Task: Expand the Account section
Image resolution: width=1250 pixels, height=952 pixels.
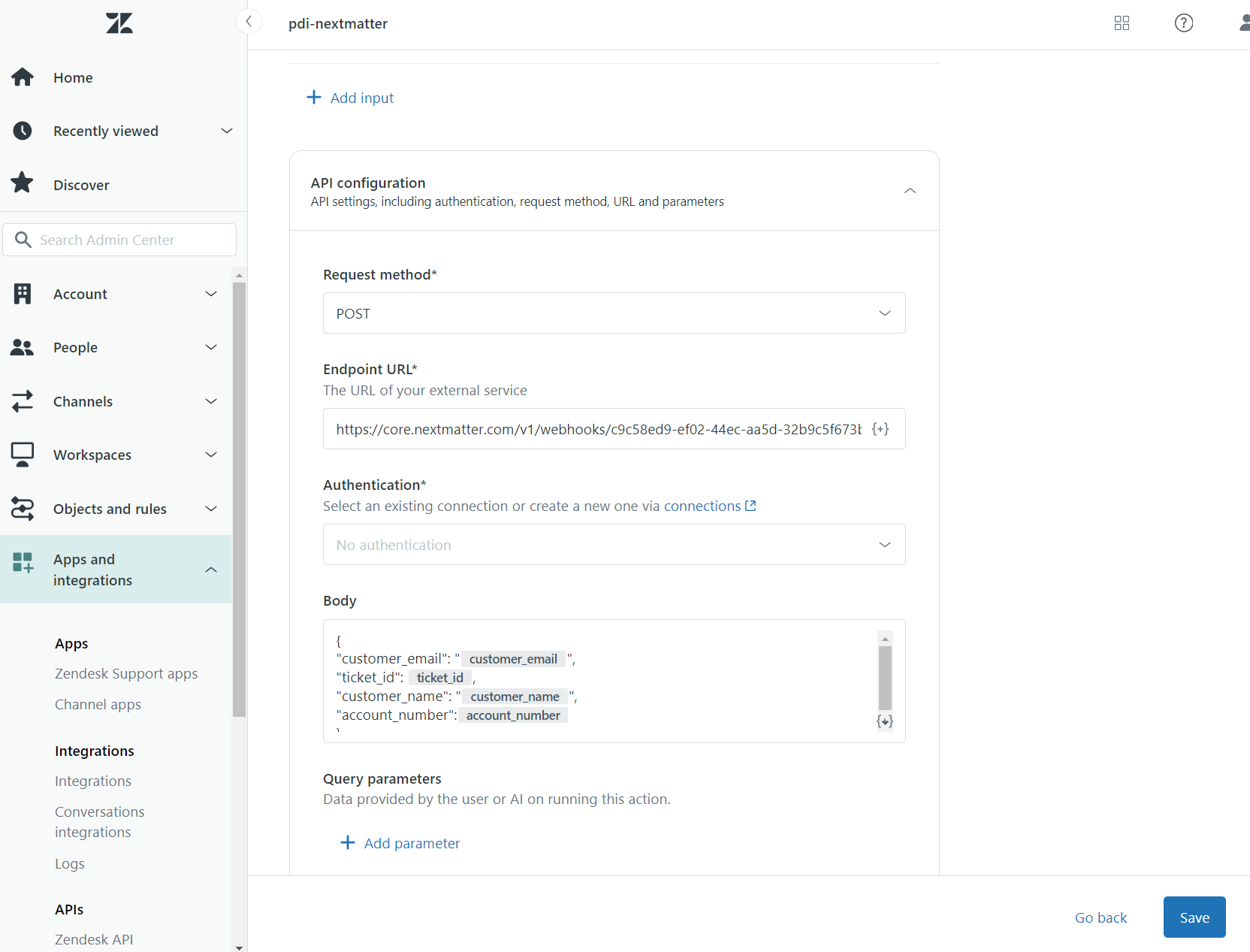Action: click(212, 294)
